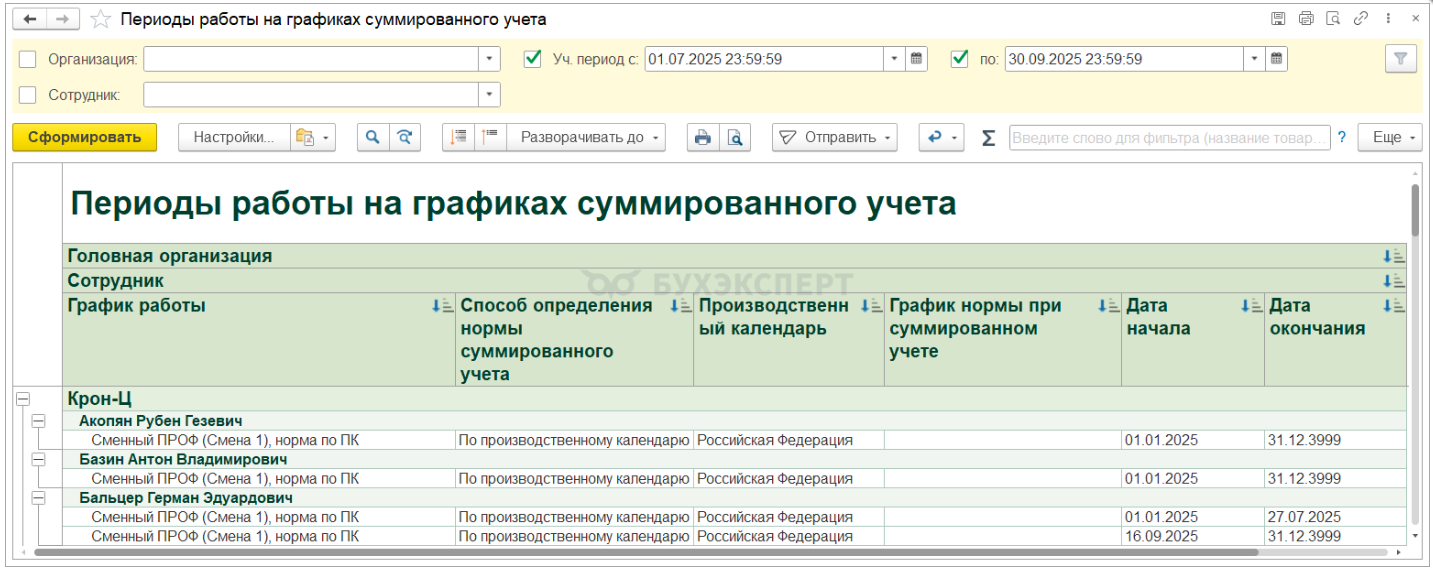Image resolution: width=1433 pixels, height=570 pixels.
Task: Click the 'График нормы при суммированном учете' header
Action: 1002,340
